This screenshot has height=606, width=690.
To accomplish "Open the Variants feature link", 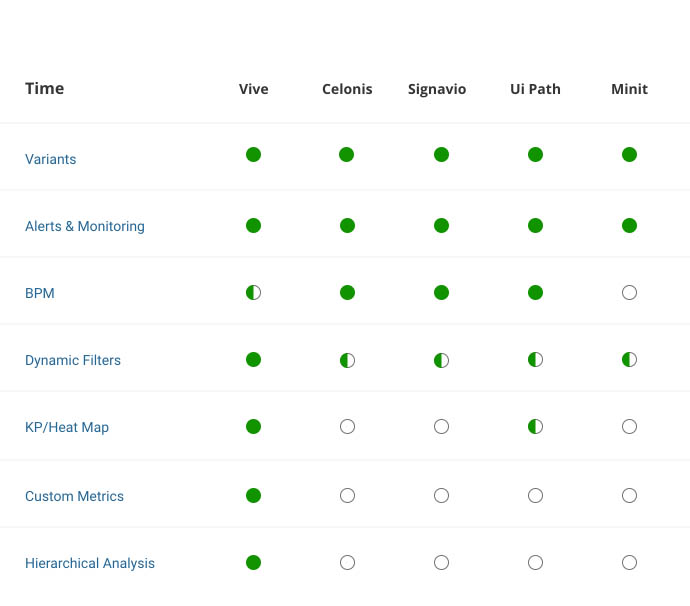I will (51, 159).
